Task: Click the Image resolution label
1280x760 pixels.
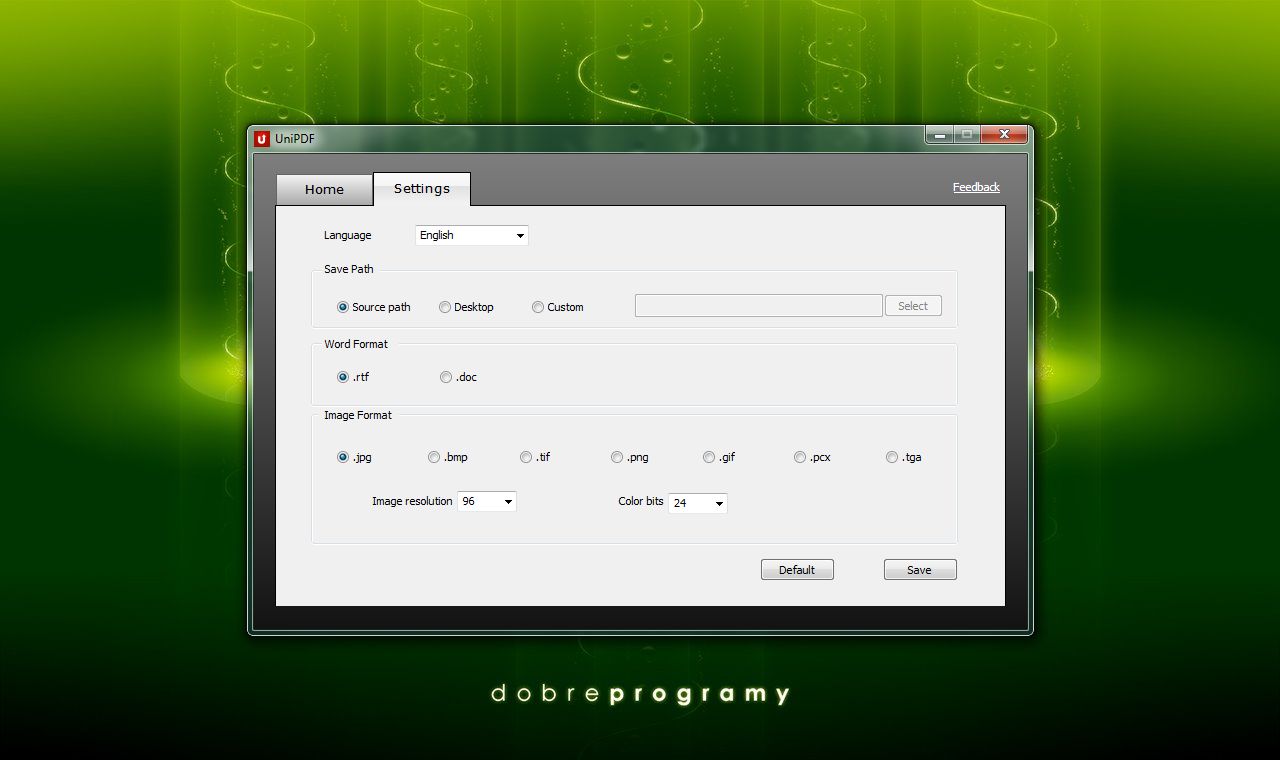Action: click(x=412, y=501)
